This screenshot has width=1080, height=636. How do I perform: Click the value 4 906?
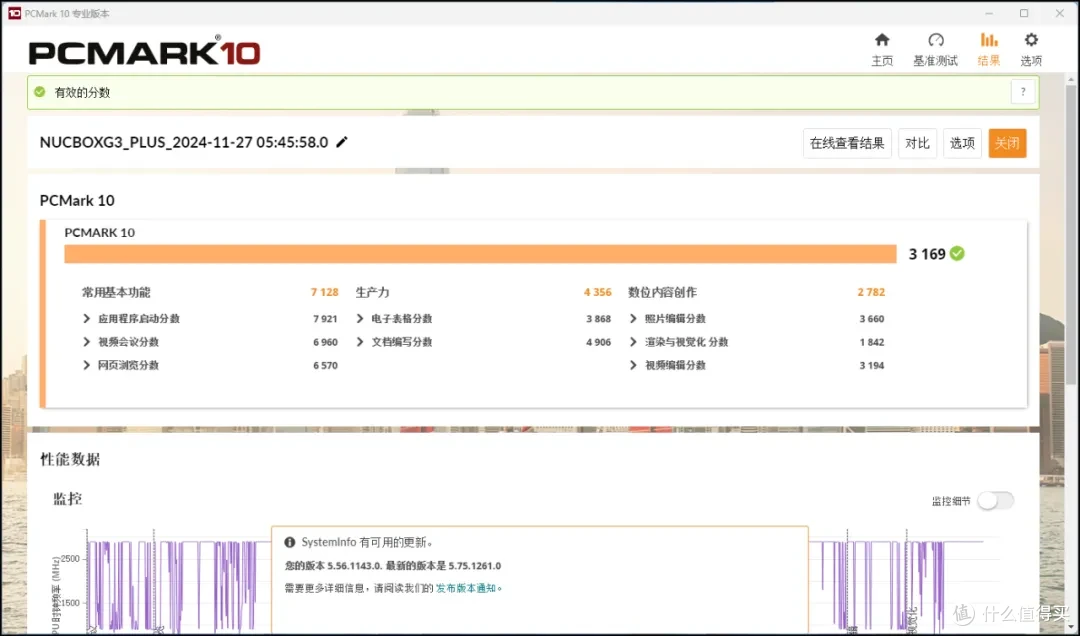[599, 342]
